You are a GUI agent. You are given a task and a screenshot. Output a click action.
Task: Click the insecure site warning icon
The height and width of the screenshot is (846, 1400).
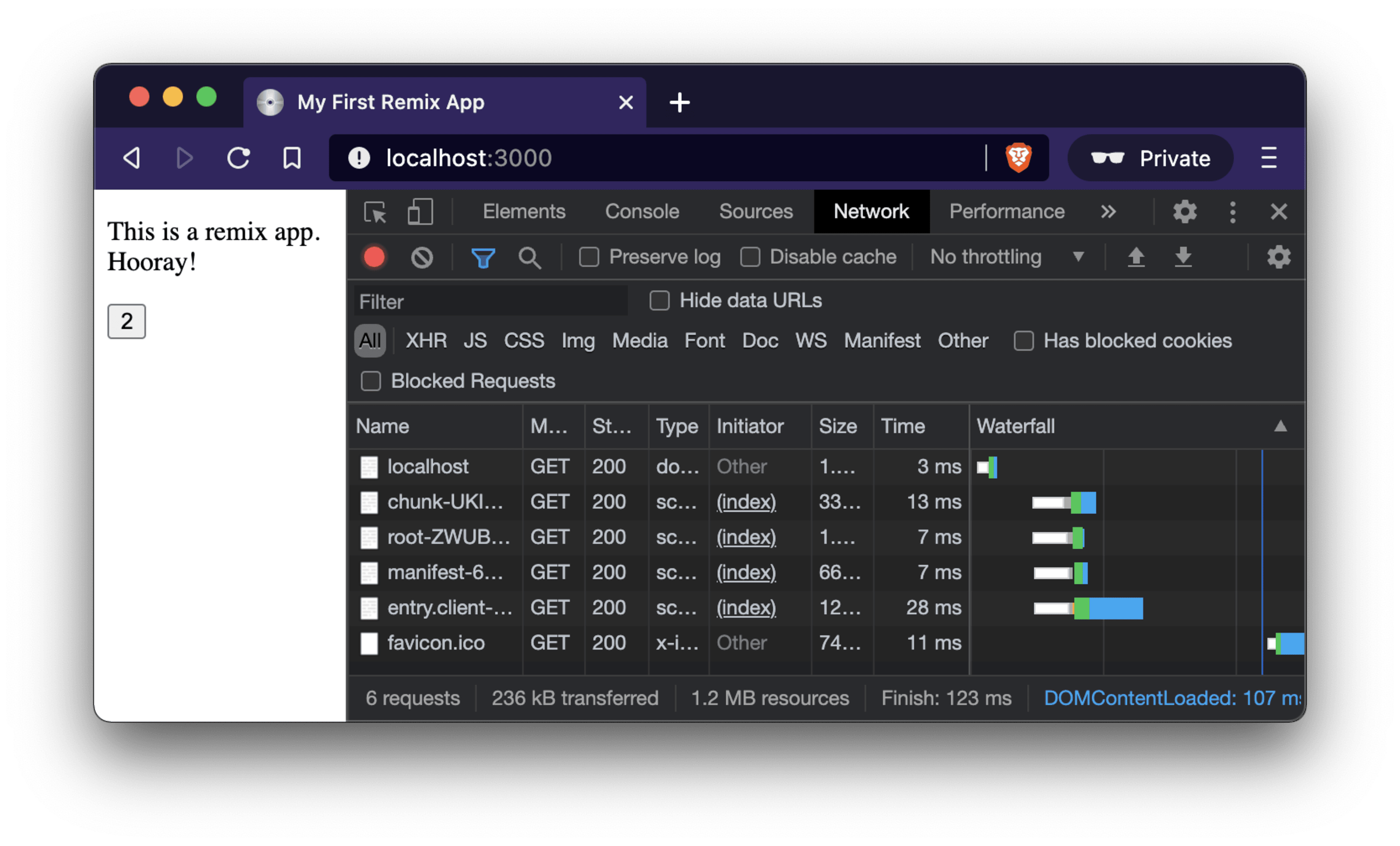tap(359, 158)
